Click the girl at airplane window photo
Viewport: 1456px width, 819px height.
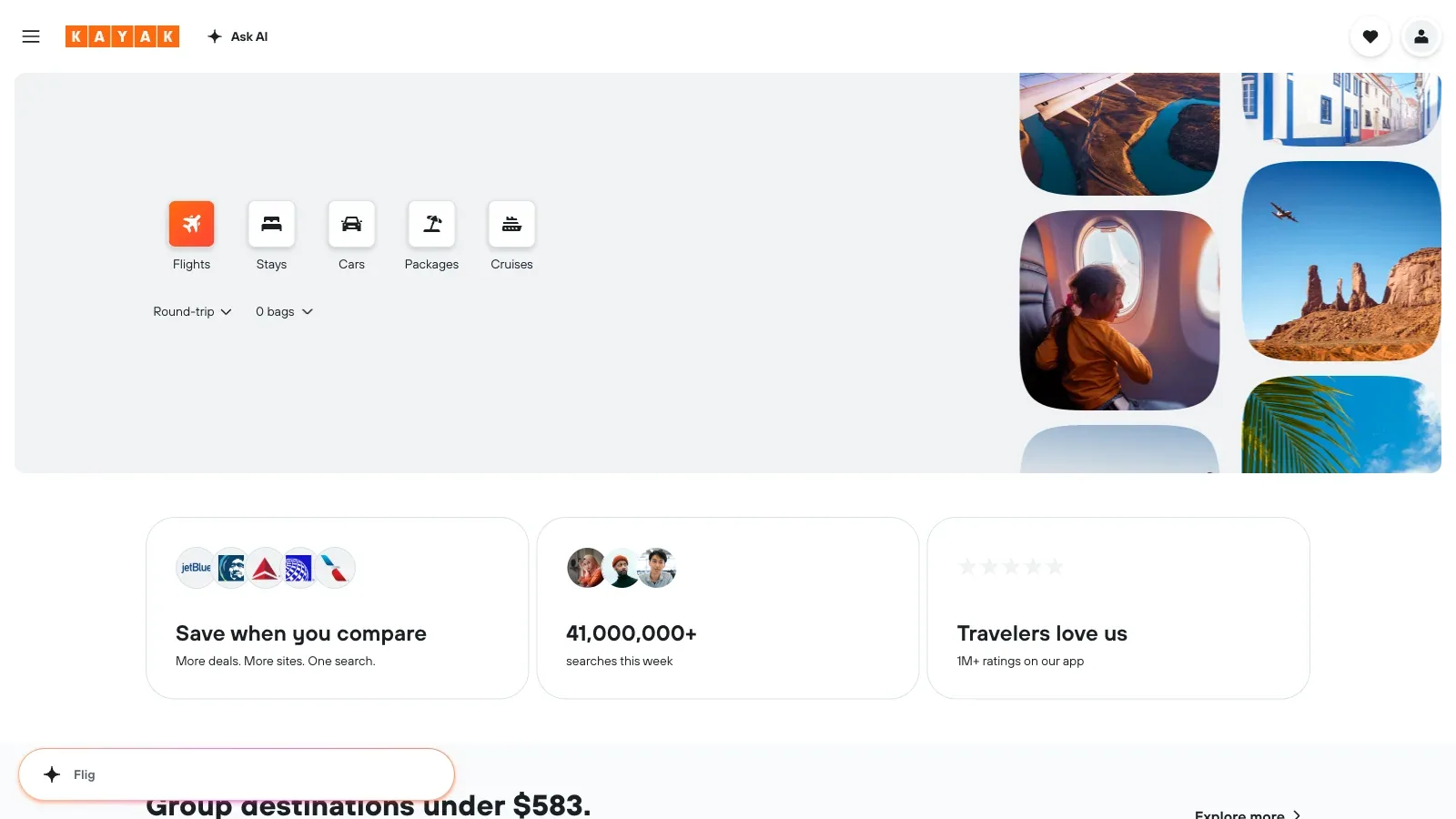click(1119, 310)
